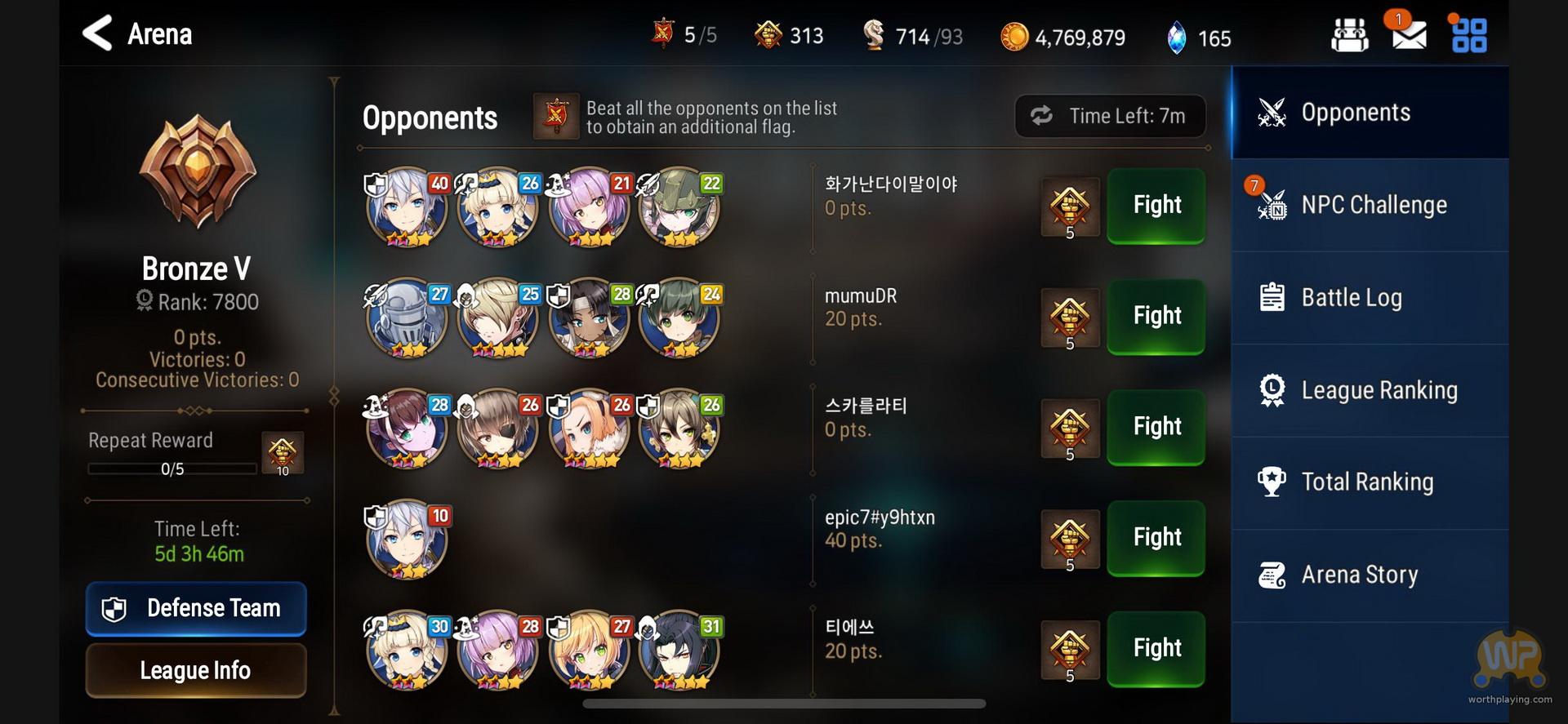Refresh opponents with Time Left button

click(x=1110, y=116)
